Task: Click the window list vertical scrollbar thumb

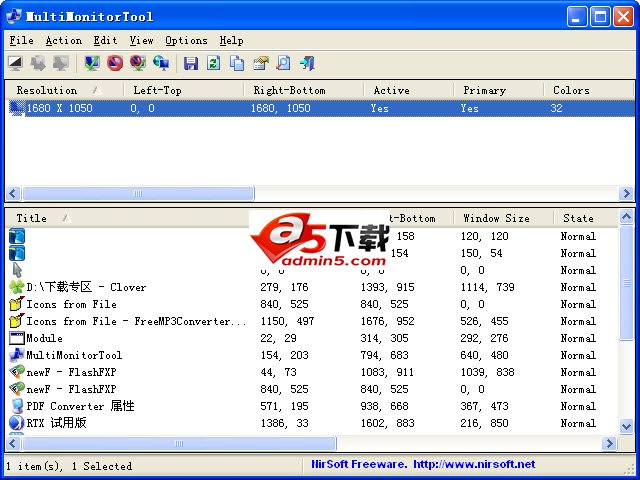Action: click(626, 282)
